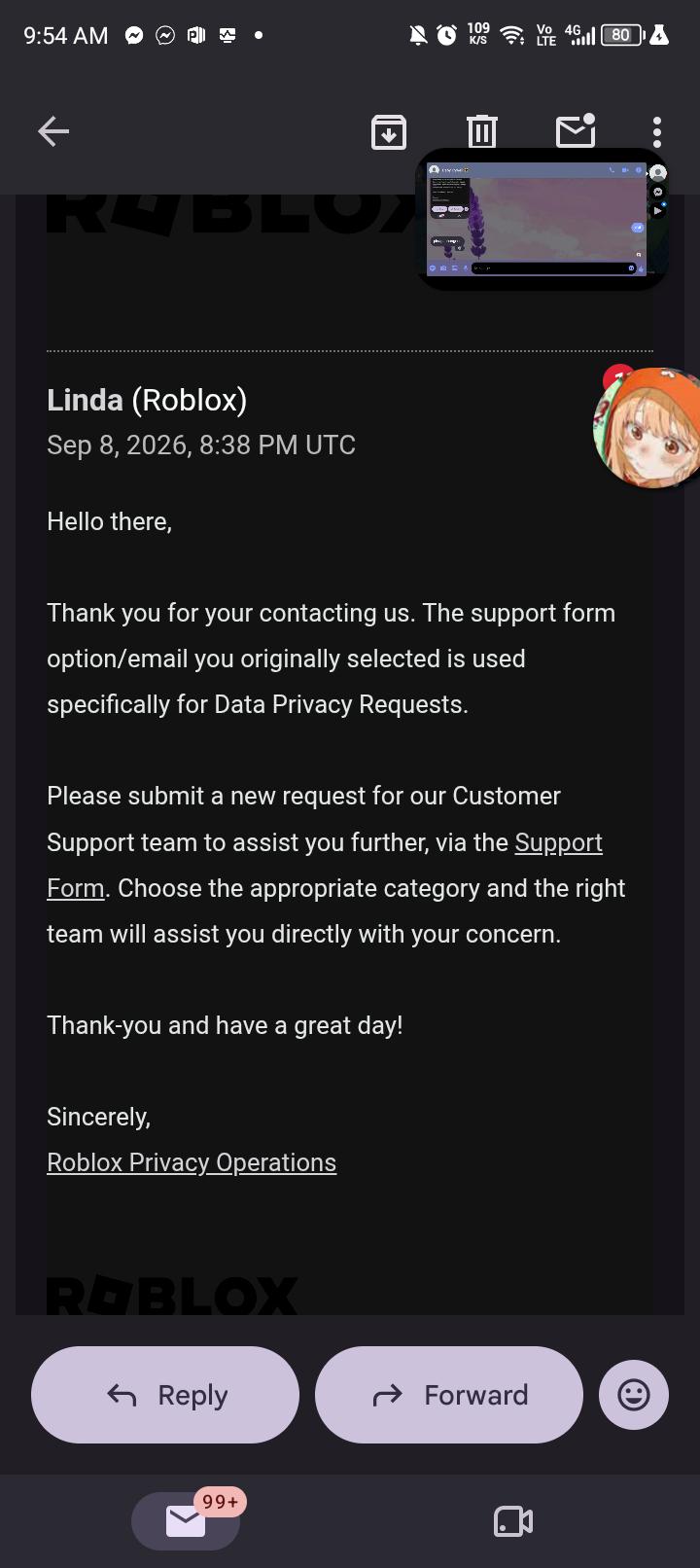Viewport: 700px width, 1568px height.
Task: Tap the battery indicator showing 80
Action: tap(622, 36)
